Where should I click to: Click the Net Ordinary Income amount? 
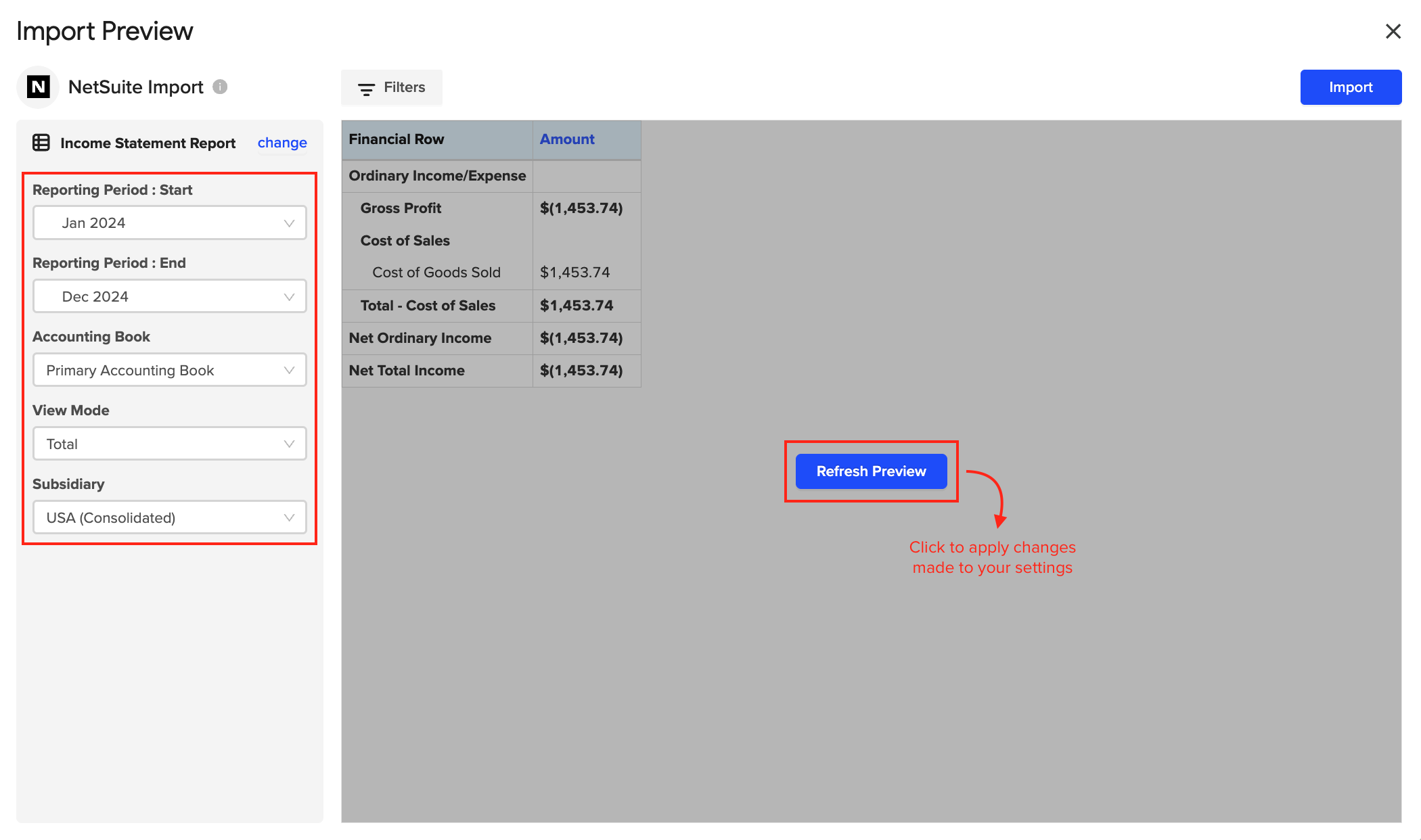tap(581, 338)
